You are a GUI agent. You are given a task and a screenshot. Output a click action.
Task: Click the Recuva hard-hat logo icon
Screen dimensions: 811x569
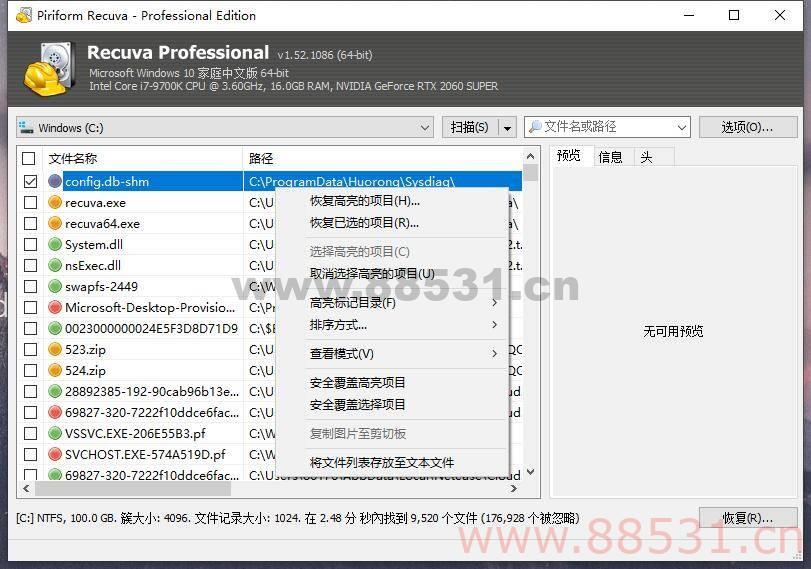click(x=50, y=69)
